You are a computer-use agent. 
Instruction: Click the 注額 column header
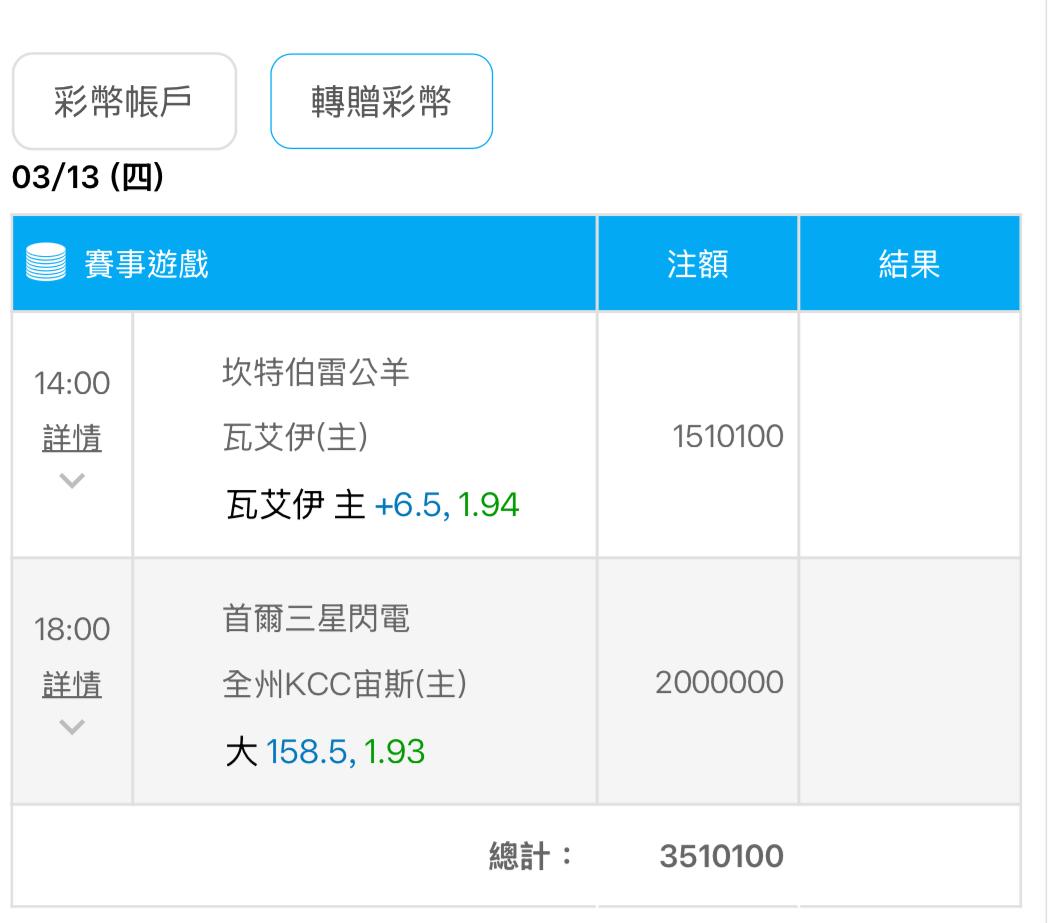698,264
